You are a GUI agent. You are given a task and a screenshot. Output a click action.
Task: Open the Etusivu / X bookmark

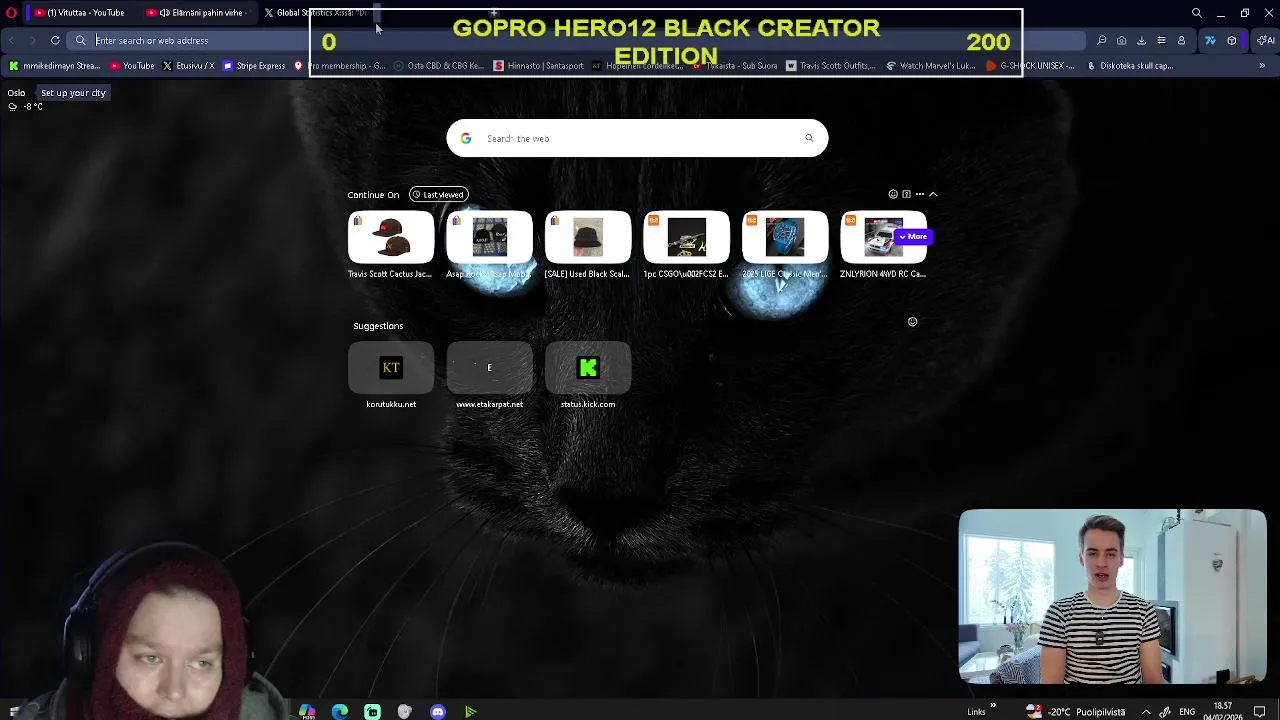pyautogui.click(x=188, y=66)
